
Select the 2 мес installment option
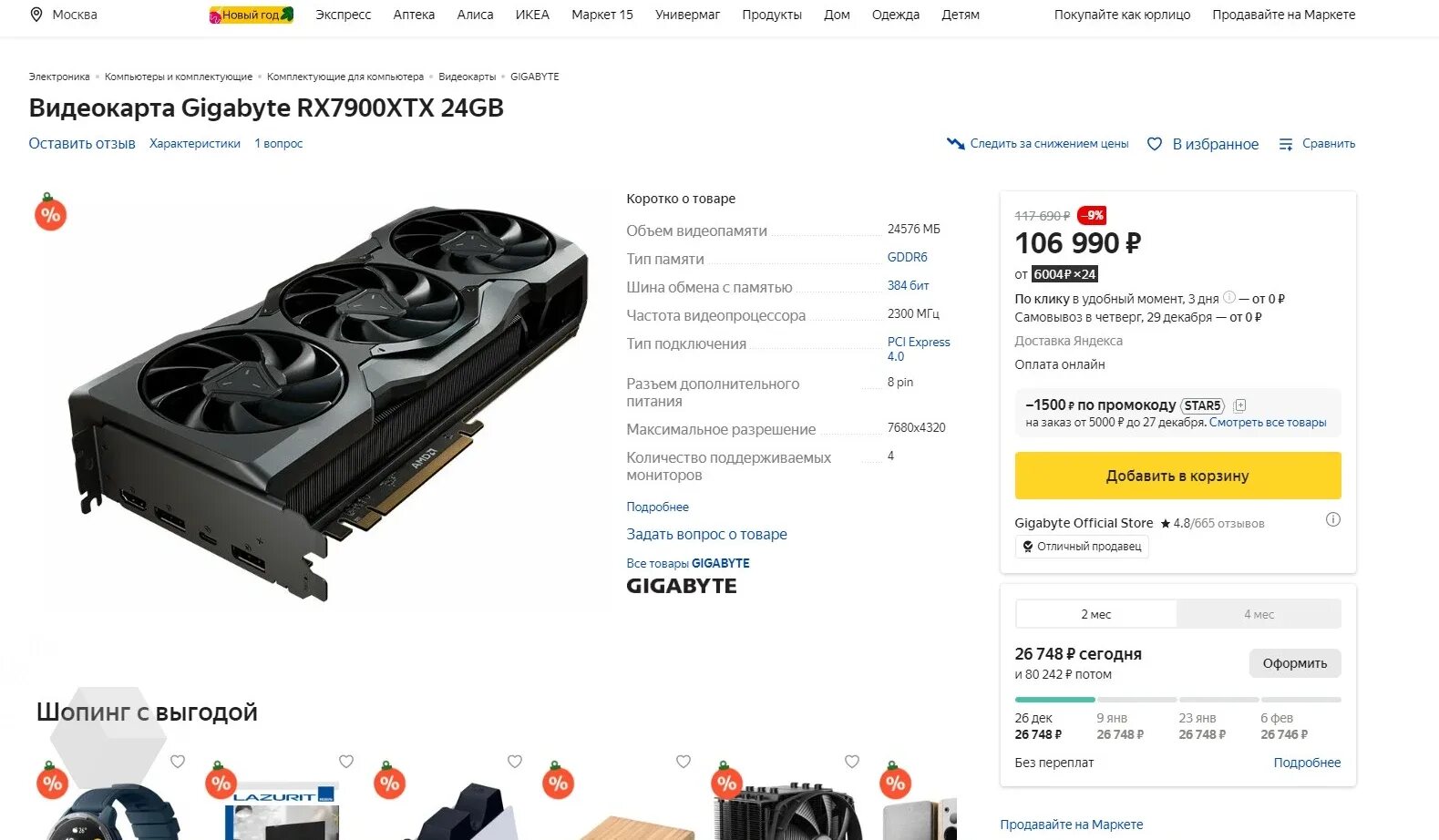(1096, 614)
